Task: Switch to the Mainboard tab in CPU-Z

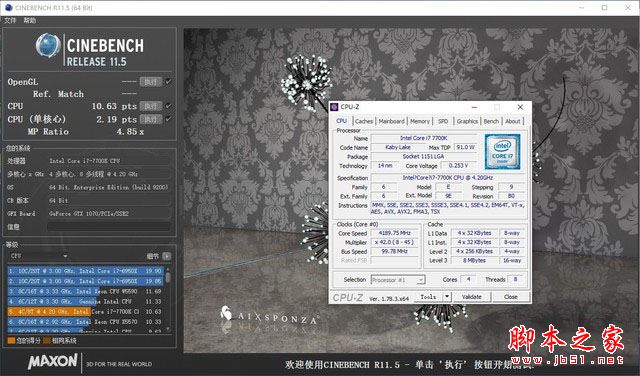Action: pyautogui.click(x=391, y=121)
